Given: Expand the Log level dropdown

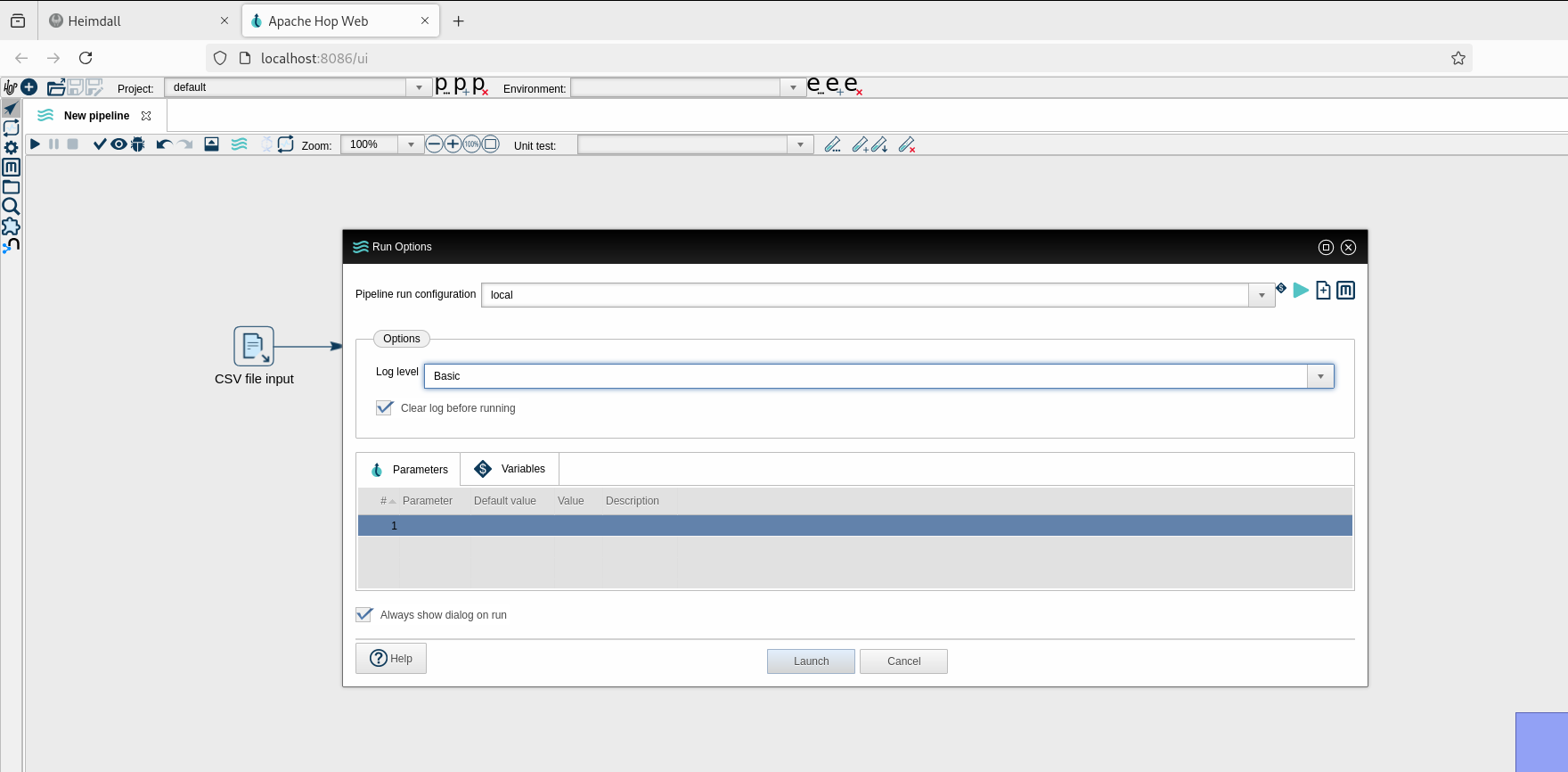Looking at the screenshot, I should point(1320,376).
